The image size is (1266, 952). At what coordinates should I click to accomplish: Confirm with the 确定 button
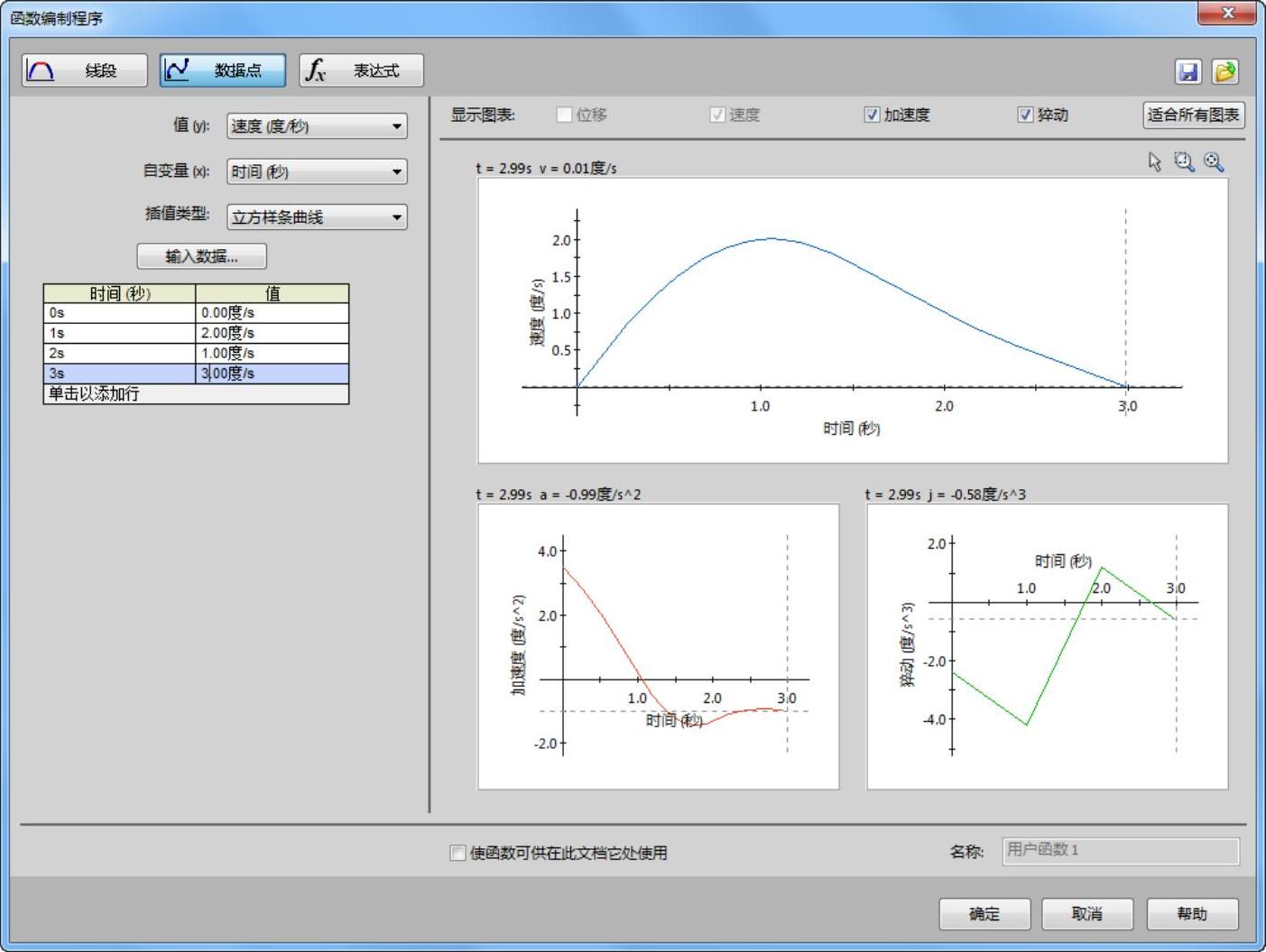click(x=984, y=914)
